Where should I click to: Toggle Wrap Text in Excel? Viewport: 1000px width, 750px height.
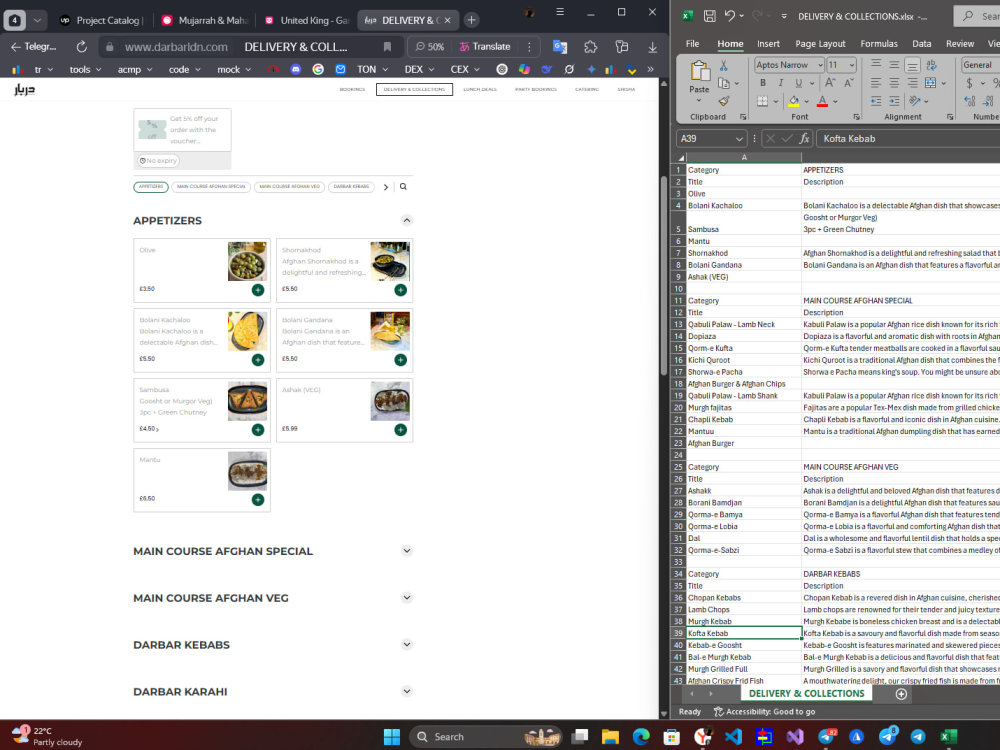931,65
